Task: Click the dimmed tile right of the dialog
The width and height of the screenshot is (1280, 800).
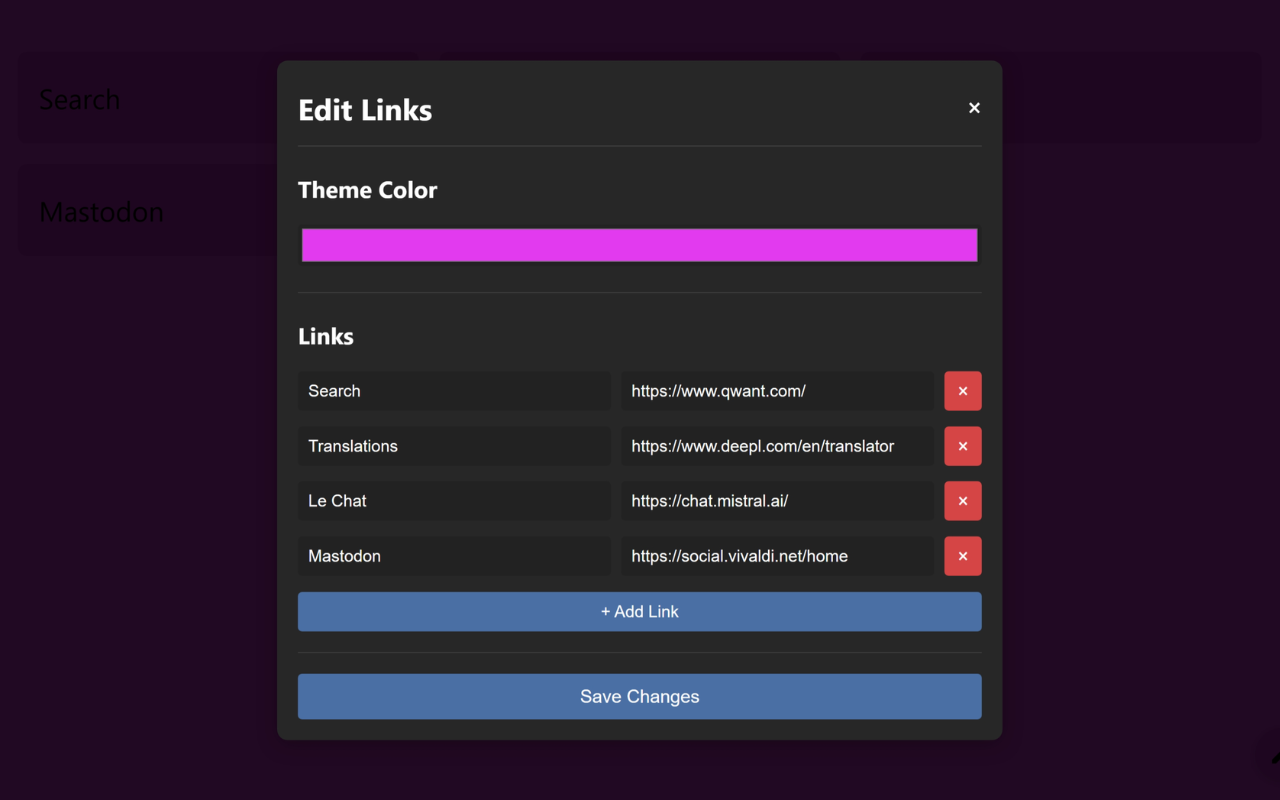Action: coord(1130,99)
